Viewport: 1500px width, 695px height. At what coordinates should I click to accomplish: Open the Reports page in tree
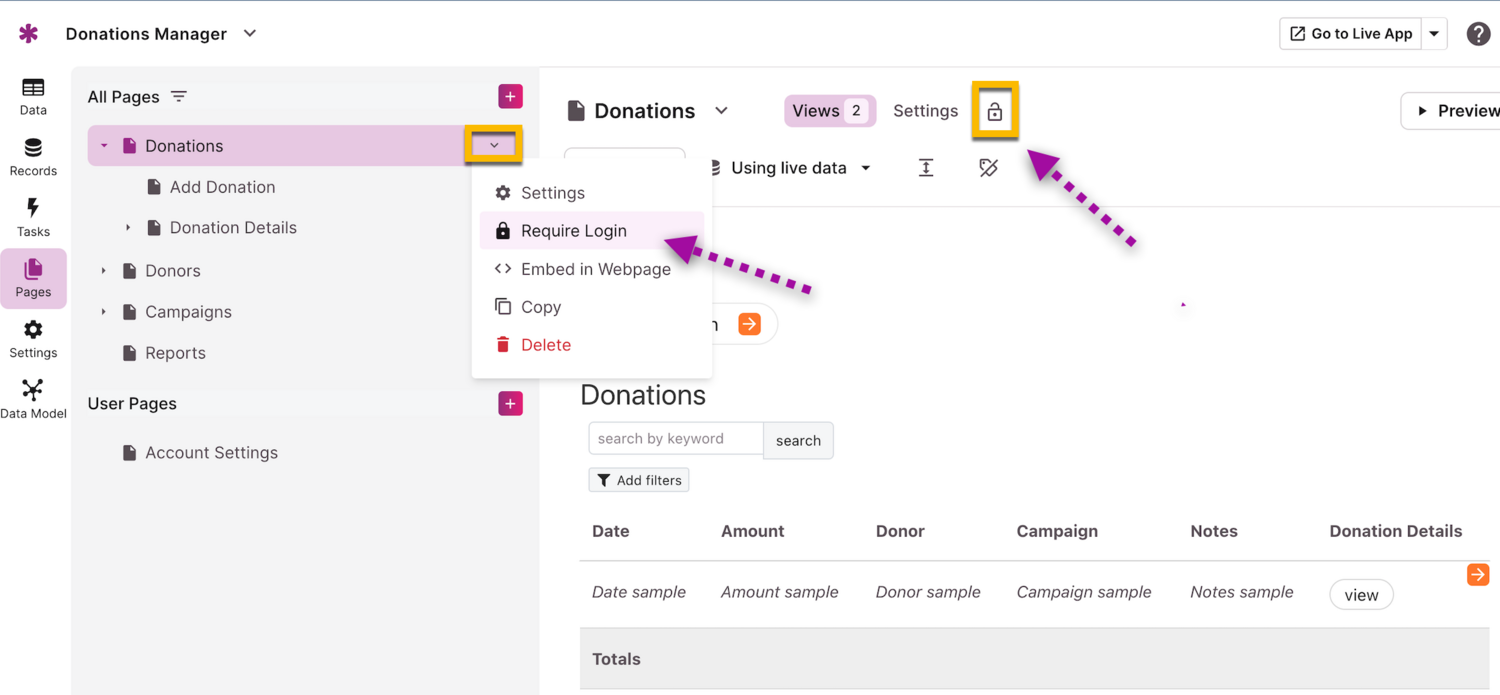(x=175, y=353)
